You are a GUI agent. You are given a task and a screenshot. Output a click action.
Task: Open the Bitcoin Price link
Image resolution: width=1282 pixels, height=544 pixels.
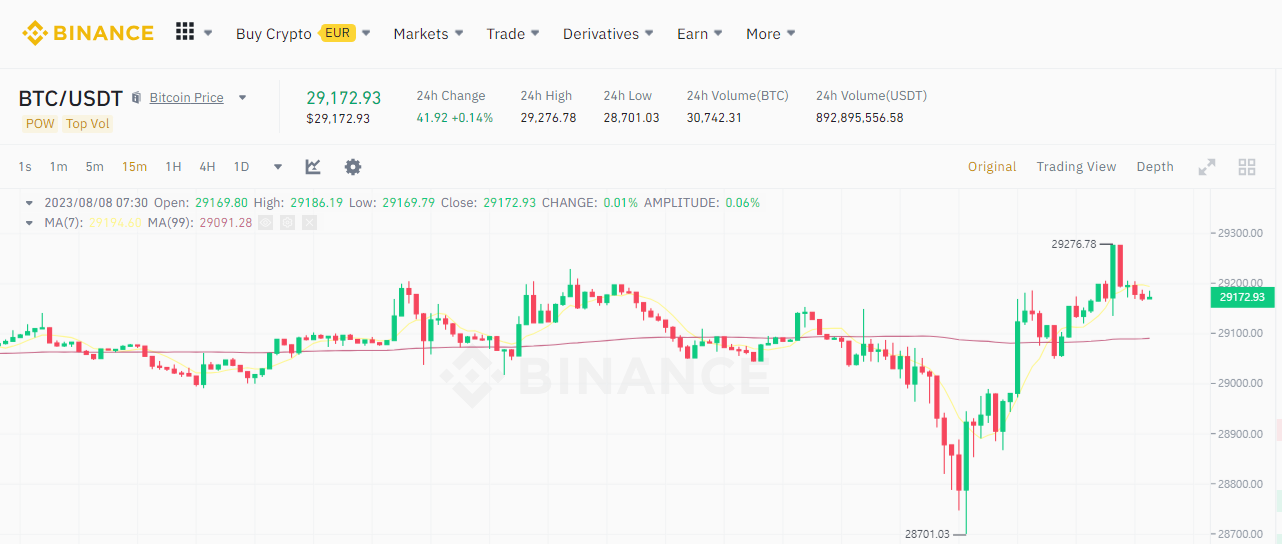[x=186, y=98]
